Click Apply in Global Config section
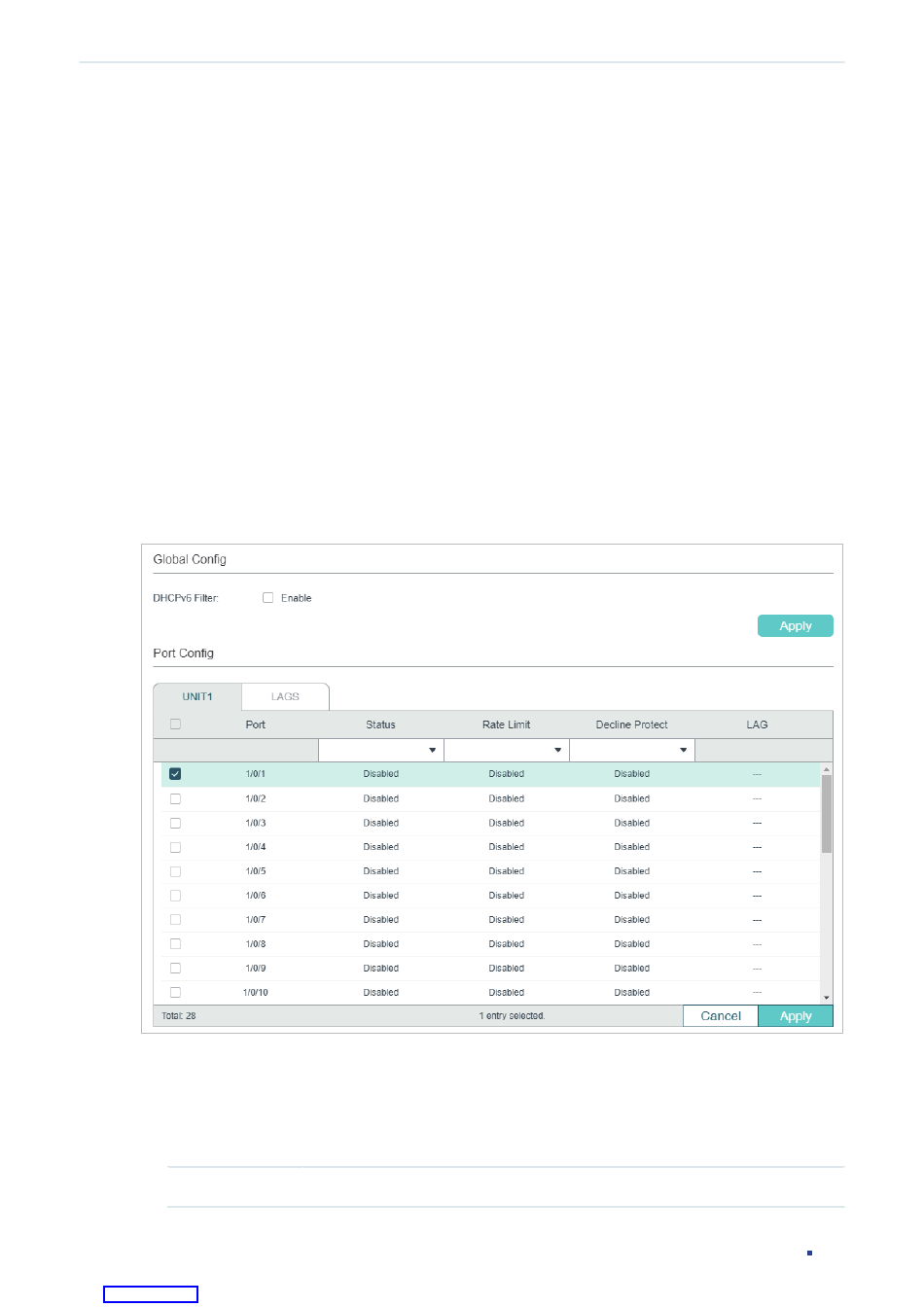The height and width of the screenshot is (1307, 924). pos(795,626)
